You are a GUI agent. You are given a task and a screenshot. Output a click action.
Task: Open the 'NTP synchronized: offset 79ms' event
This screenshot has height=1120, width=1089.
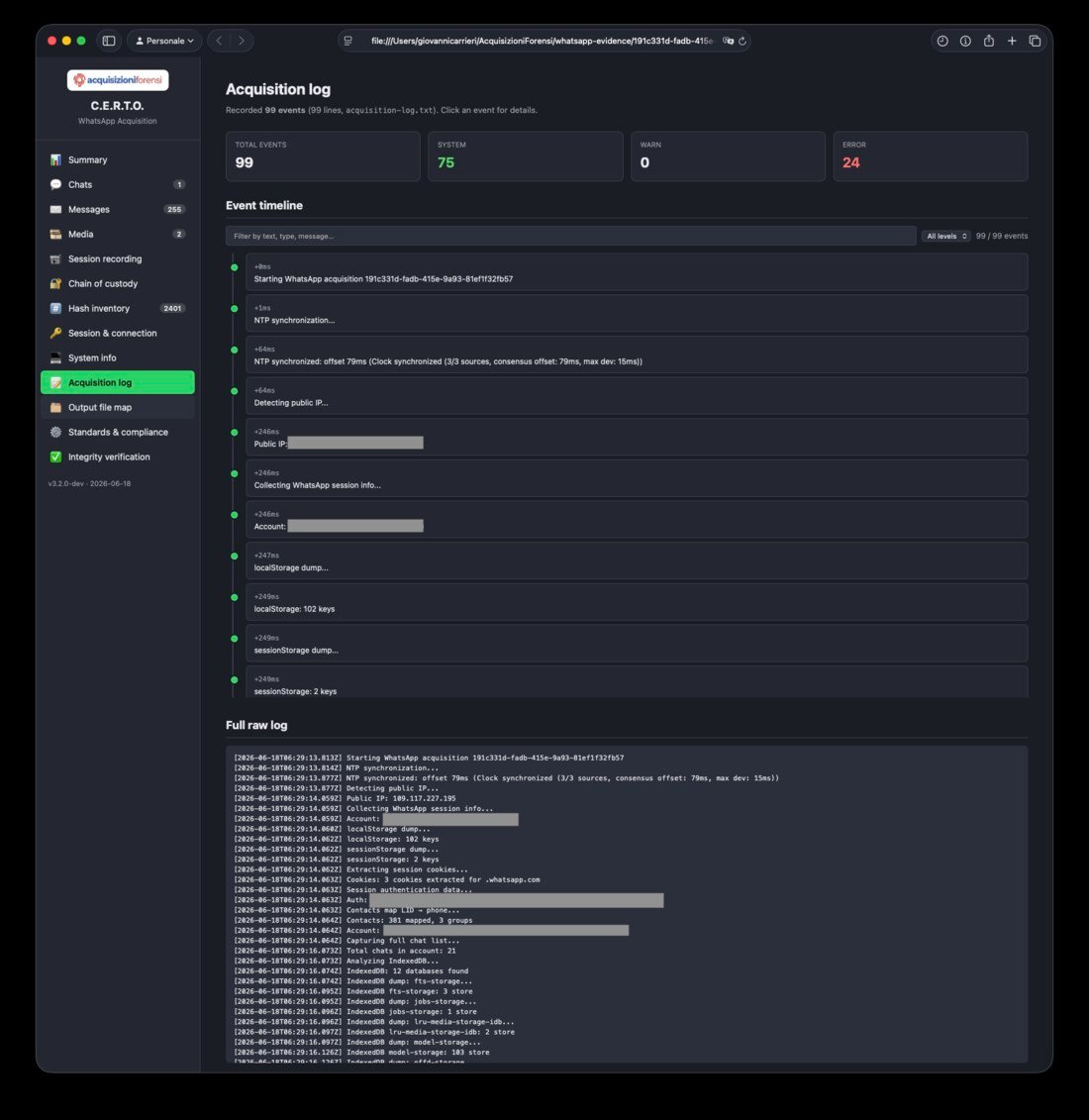[x=637, y=355]
